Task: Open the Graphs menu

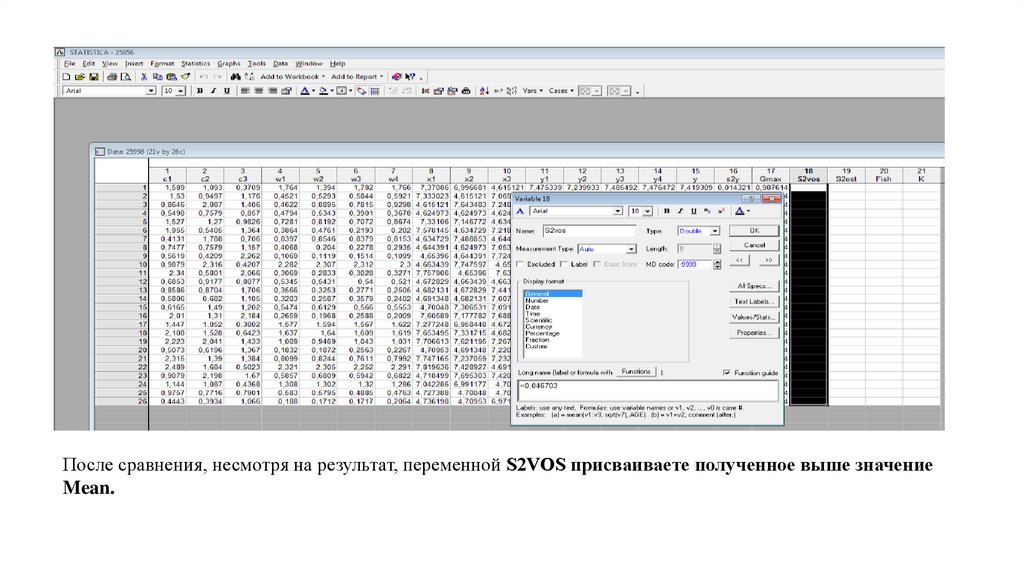Action: tap(229, 63)
